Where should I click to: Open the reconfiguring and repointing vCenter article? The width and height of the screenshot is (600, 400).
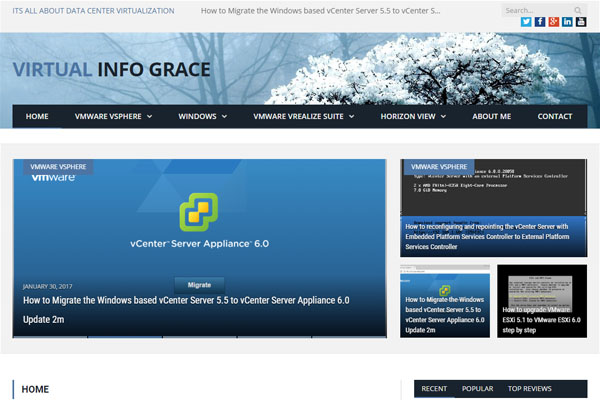click(487, 237)
